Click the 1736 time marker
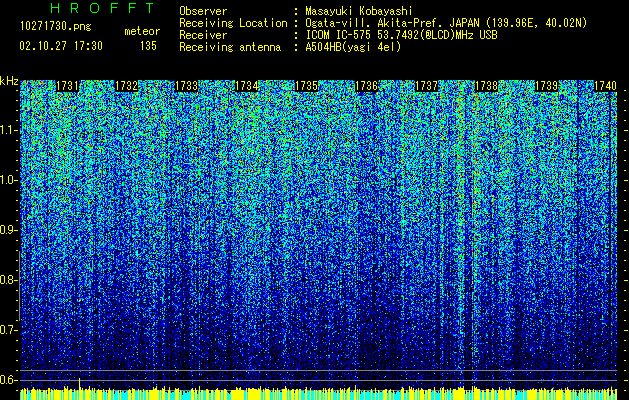Image resolution: width=629 pixels, height=400 pixels. click(367, 86)
